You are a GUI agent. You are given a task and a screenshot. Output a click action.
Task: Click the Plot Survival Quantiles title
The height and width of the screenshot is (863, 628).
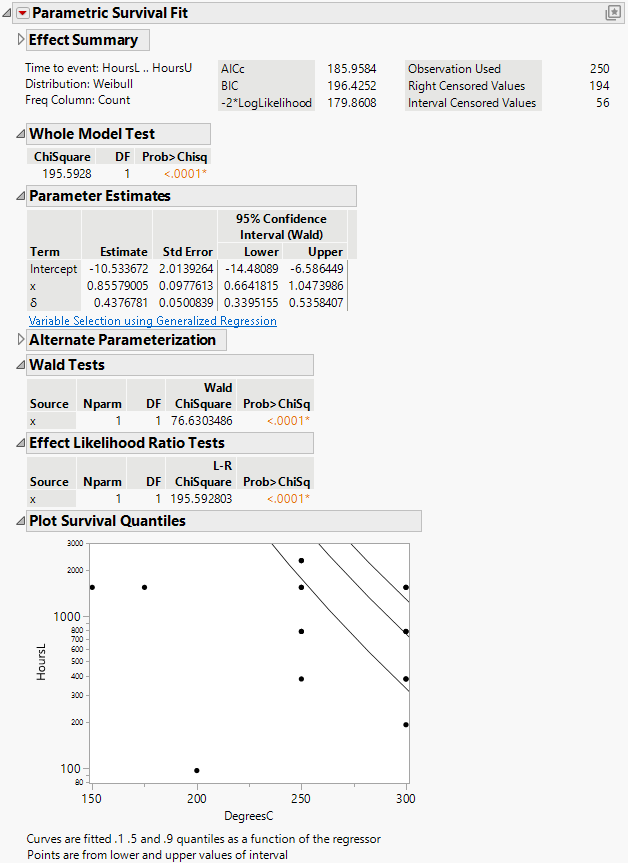pyautogui.click(x=107, y=521)
